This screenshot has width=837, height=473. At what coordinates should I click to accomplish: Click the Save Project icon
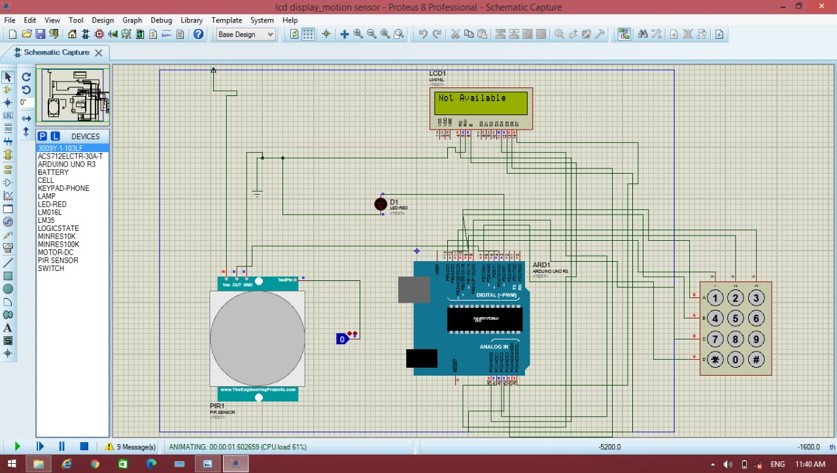click(x=40, y=34)
